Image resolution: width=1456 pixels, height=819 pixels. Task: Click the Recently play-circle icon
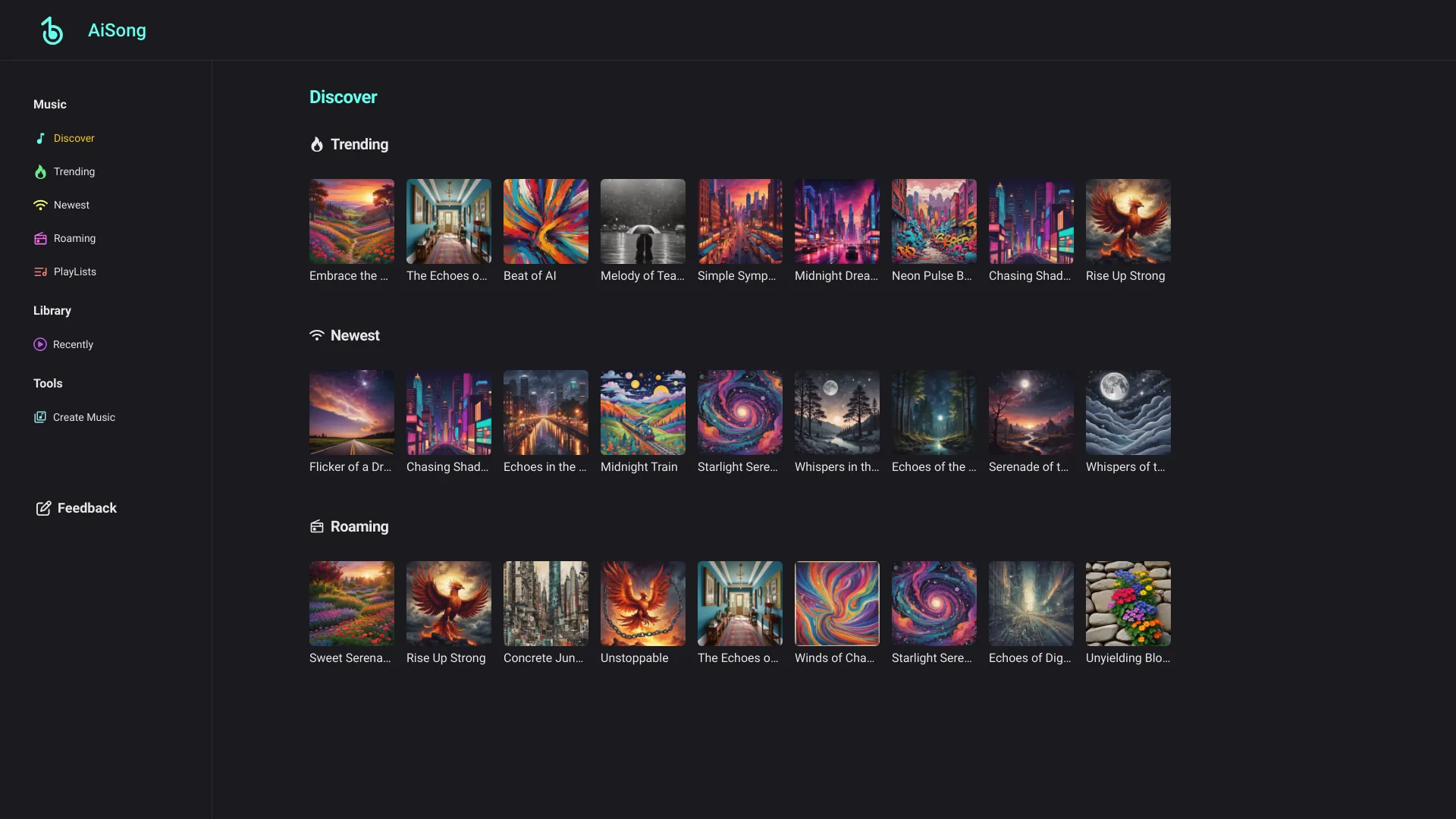[x=40, y=344]
